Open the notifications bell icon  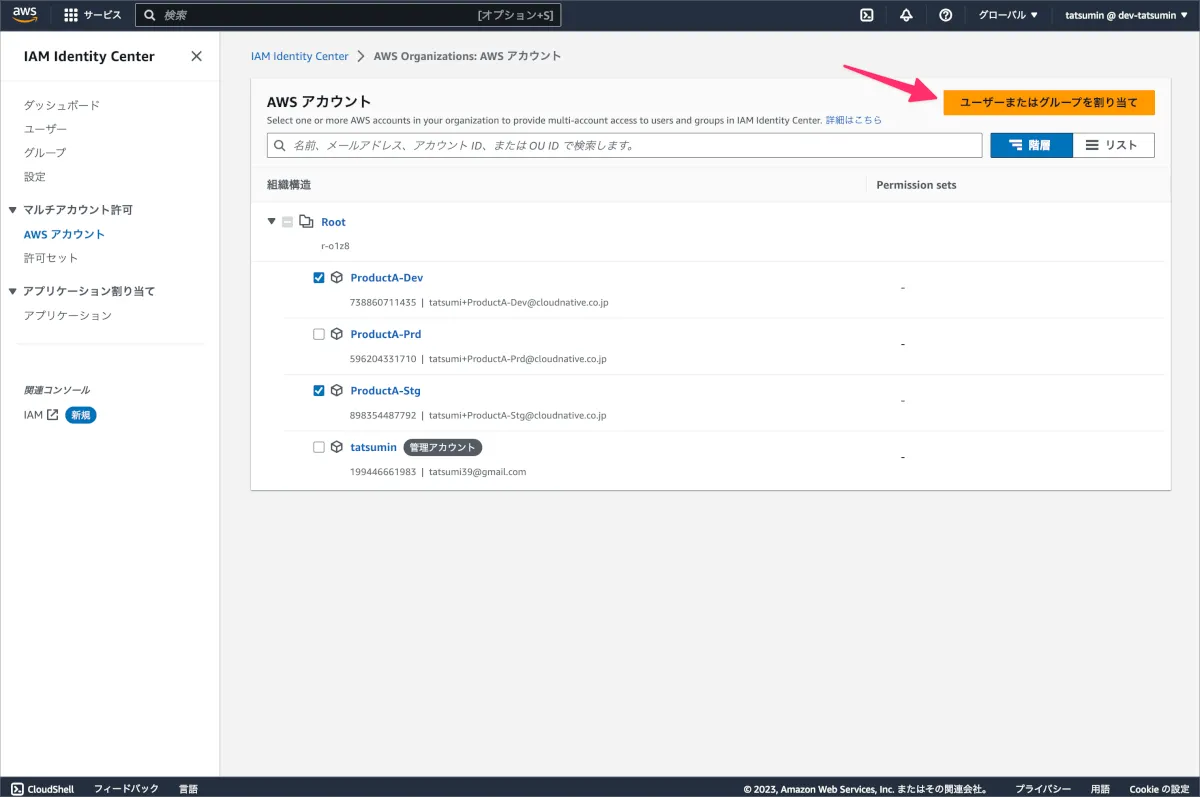click(906, 15)
